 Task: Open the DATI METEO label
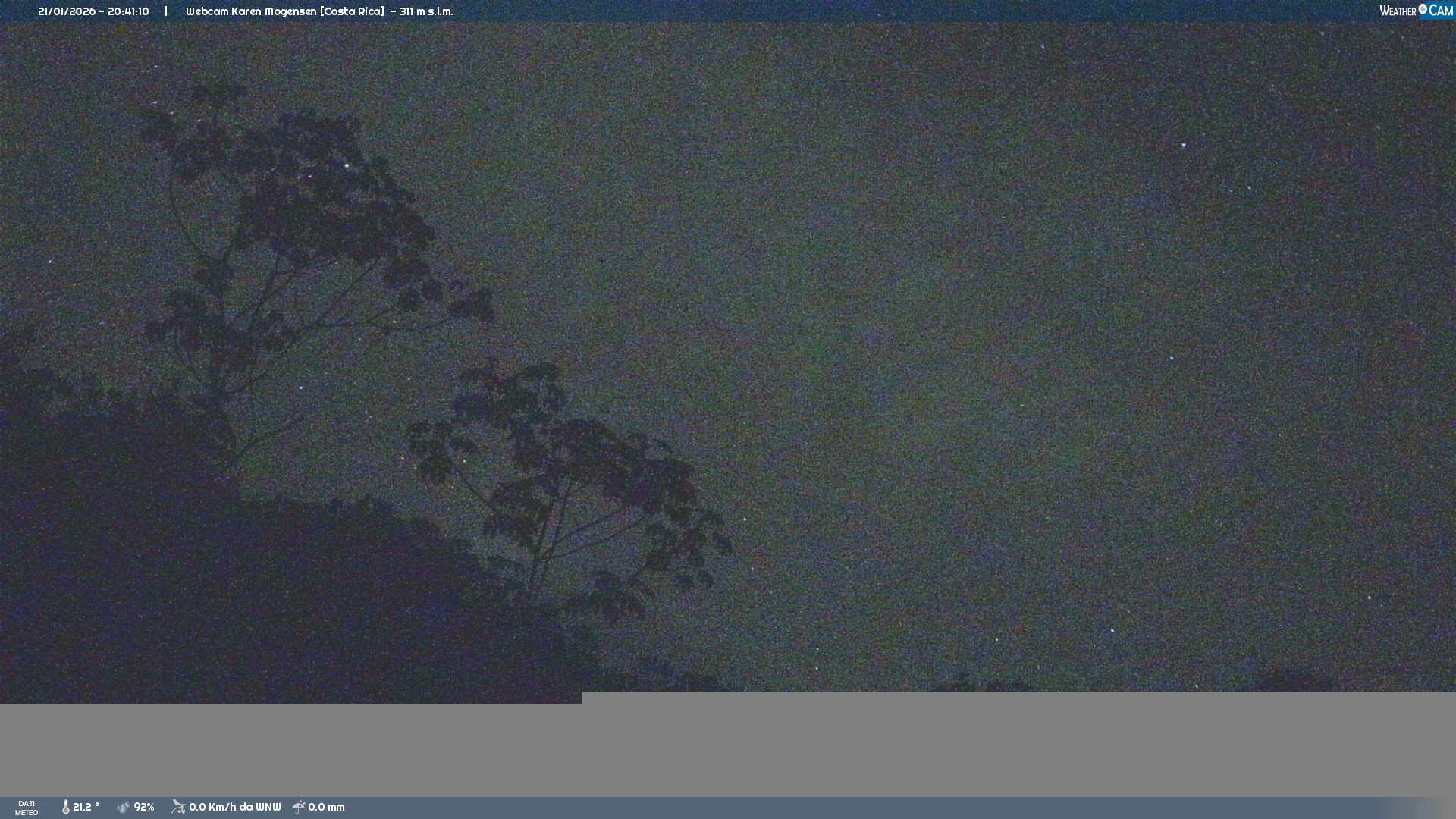[x=27, y=808]
